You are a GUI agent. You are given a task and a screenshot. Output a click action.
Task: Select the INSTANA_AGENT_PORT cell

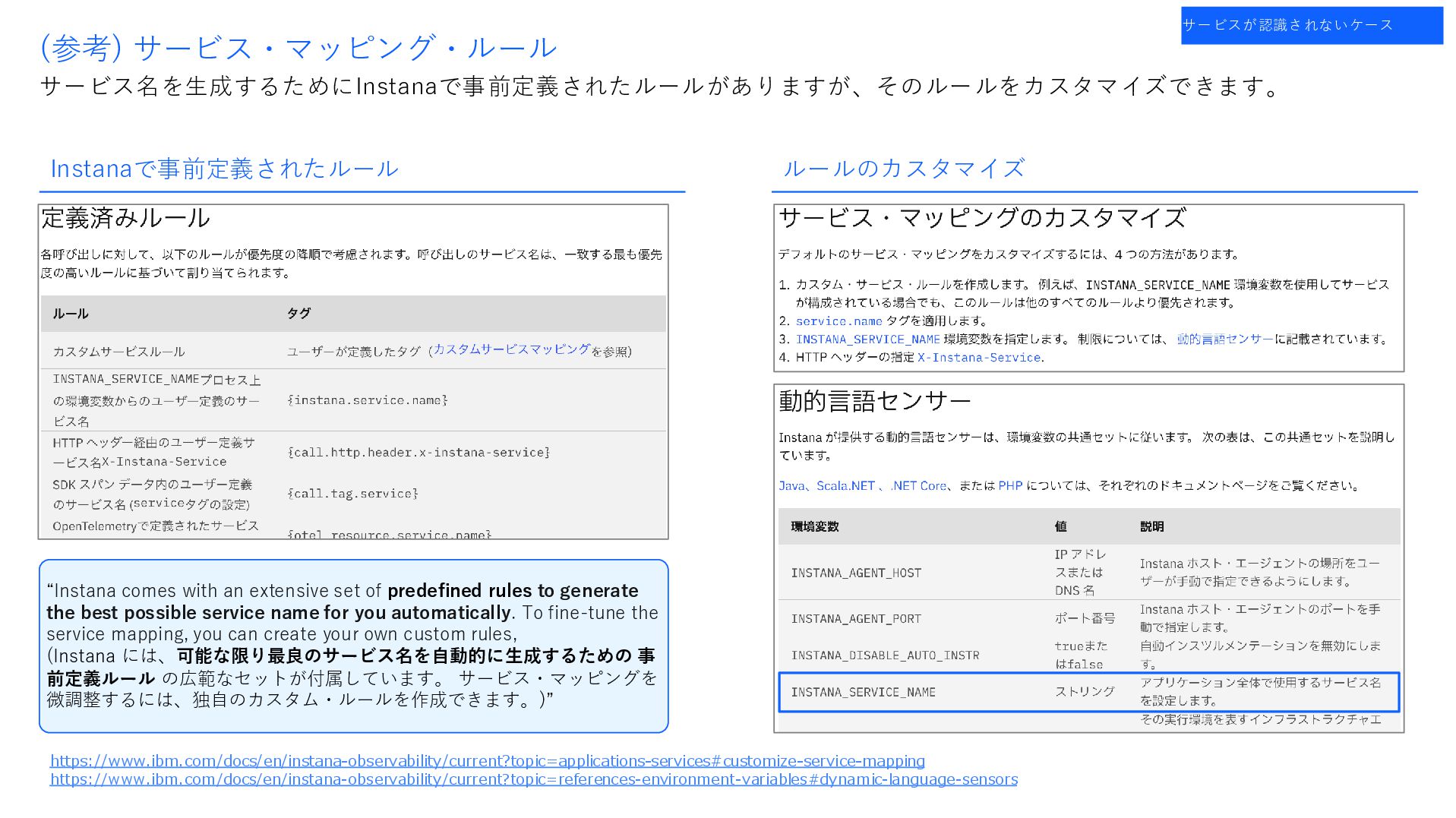856,618
